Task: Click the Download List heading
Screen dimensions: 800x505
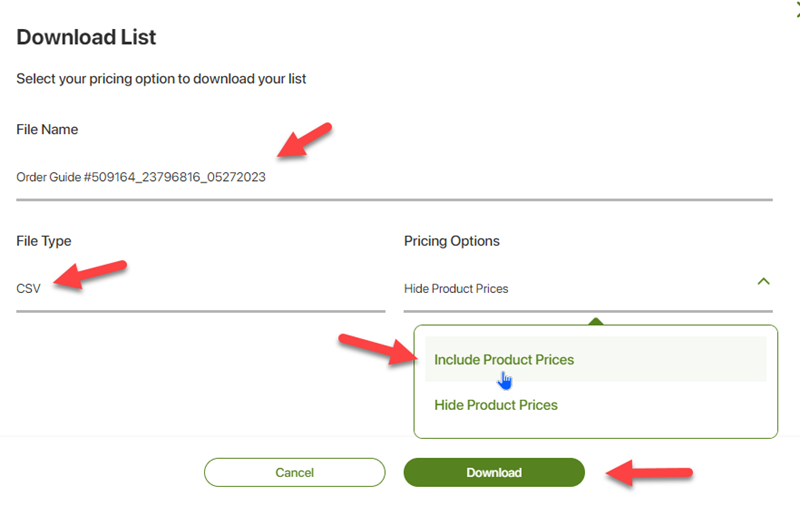Action: (86, 37)
